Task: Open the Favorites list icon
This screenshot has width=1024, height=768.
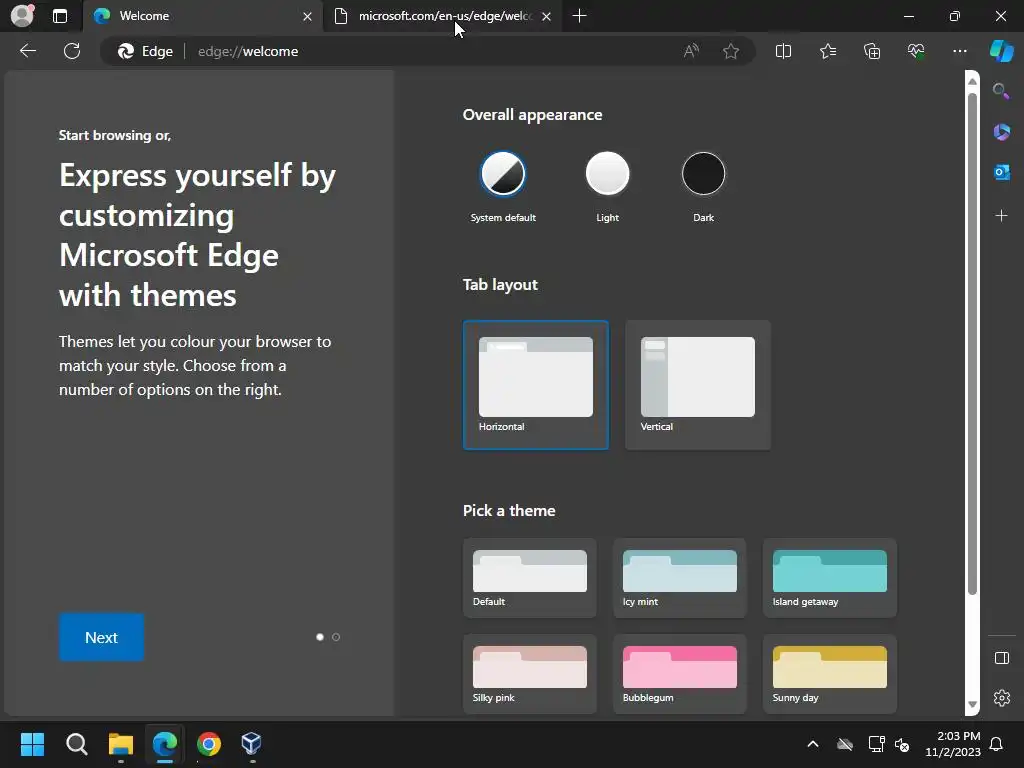Action: coord(828,51)
